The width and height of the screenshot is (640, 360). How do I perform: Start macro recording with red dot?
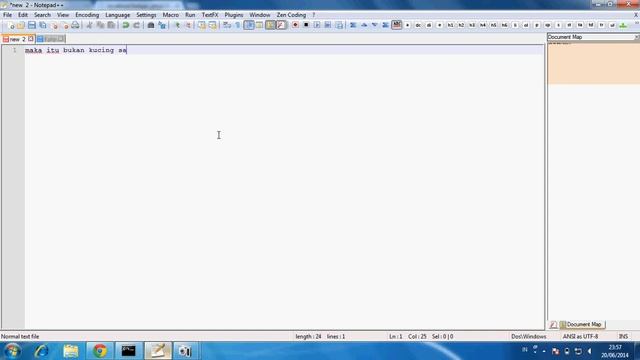pos(295,25)
